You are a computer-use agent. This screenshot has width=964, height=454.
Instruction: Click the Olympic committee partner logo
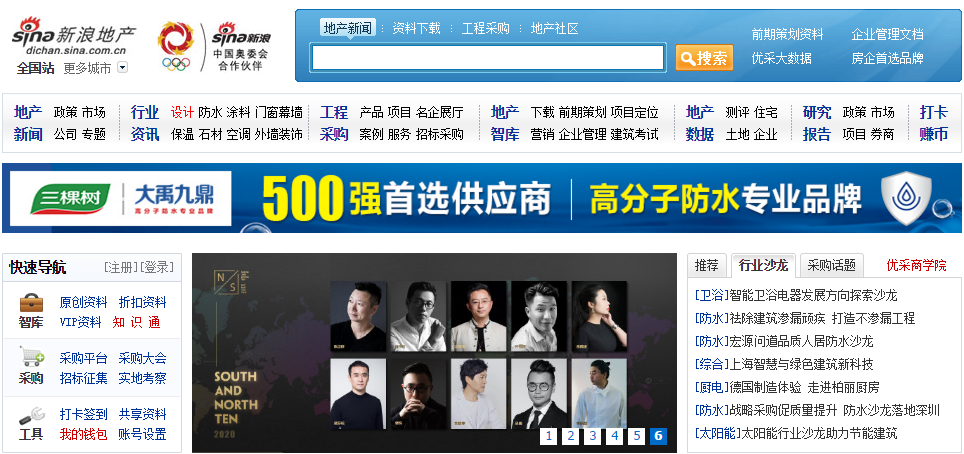coord(214,47)
